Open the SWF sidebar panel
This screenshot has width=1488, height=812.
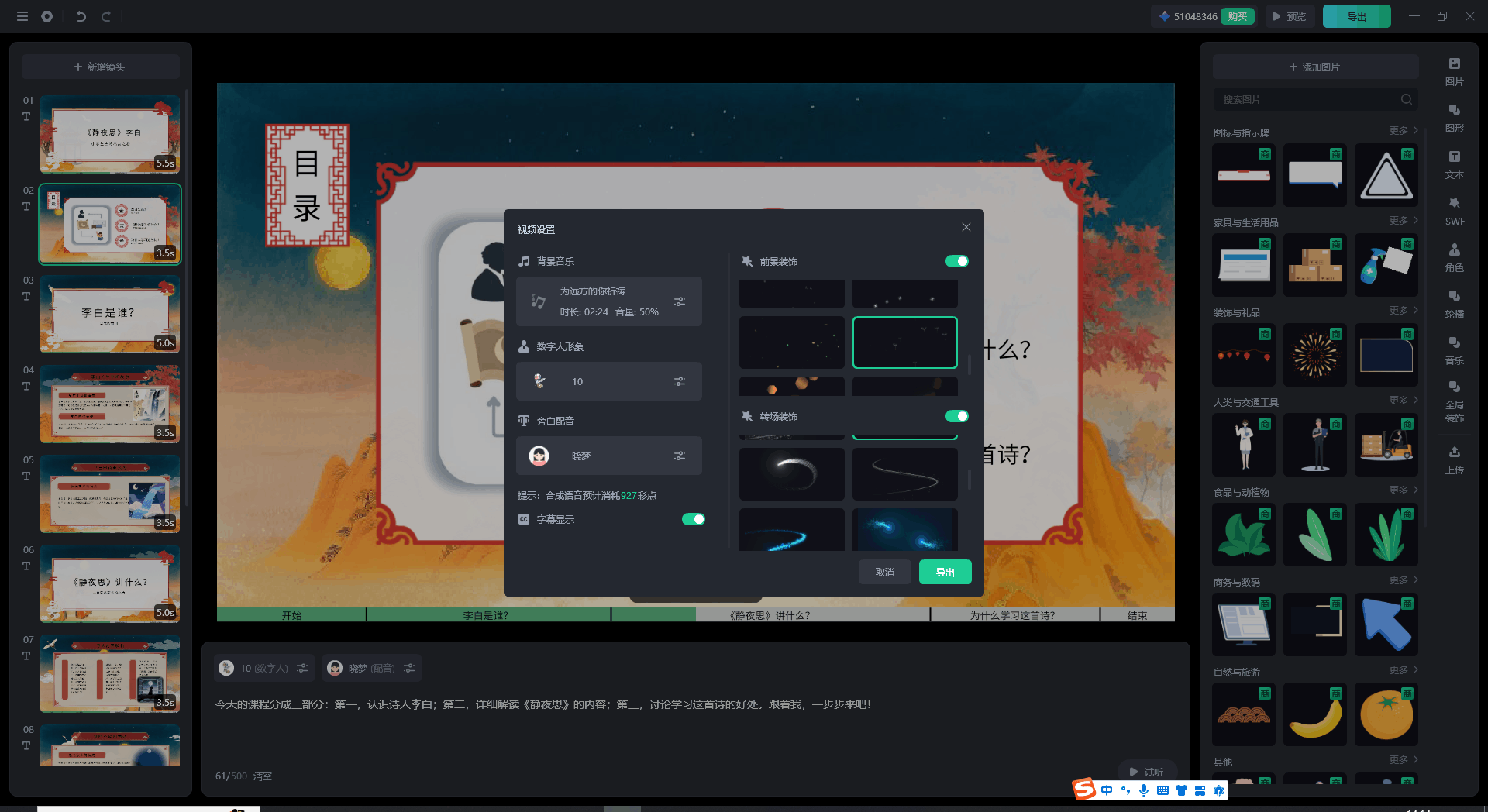[x=1454, y=211]
